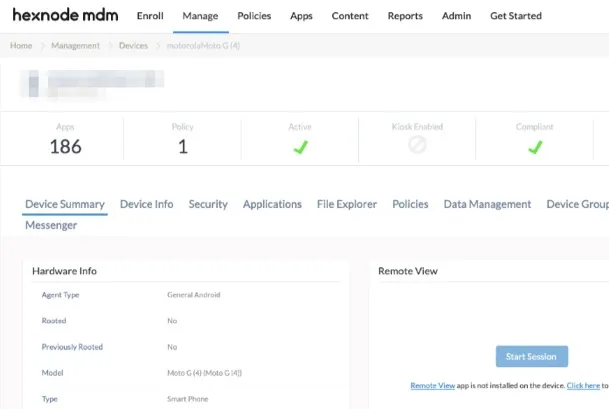Click the Smart Phone type value

point(188,399)
